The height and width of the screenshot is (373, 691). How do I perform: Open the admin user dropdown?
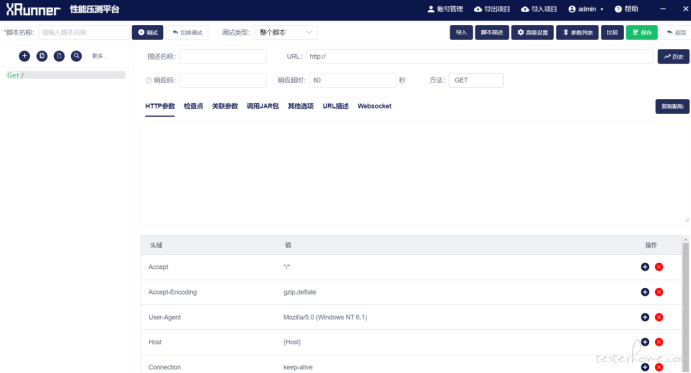click(x=586, y=9)
